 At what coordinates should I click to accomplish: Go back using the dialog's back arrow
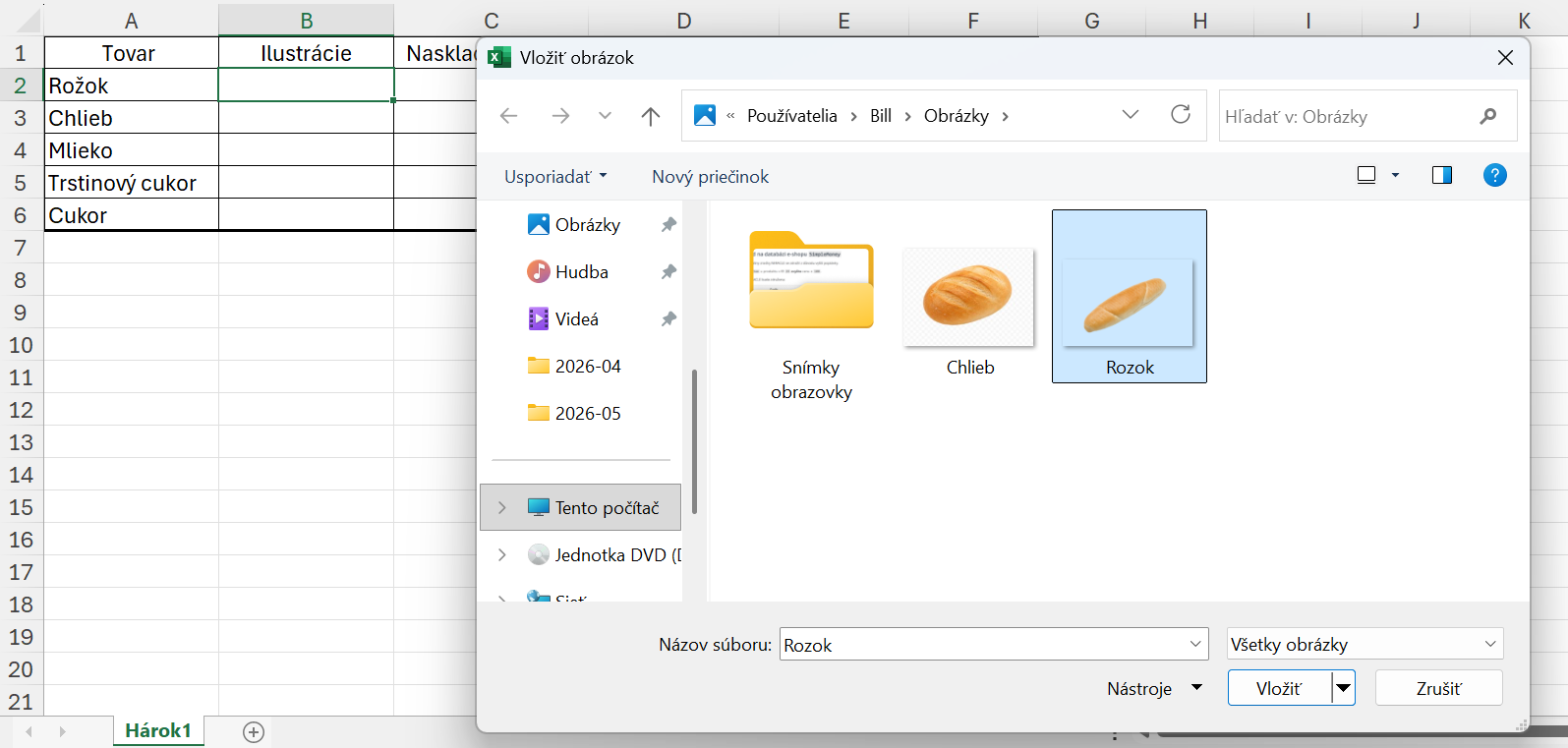coord(508,116)
